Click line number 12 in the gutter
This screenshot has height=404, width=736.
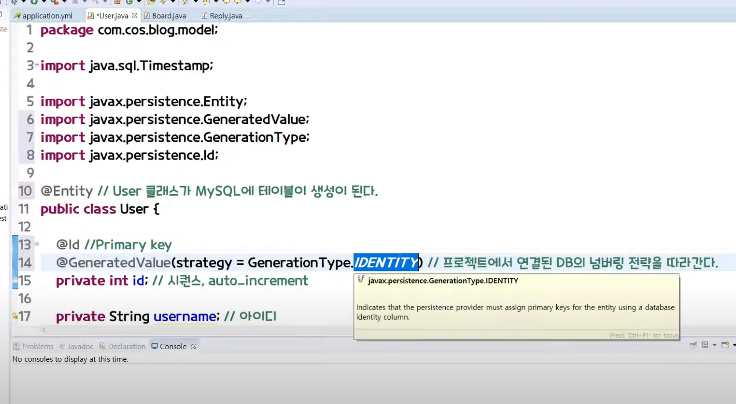(x=25, y=227)
